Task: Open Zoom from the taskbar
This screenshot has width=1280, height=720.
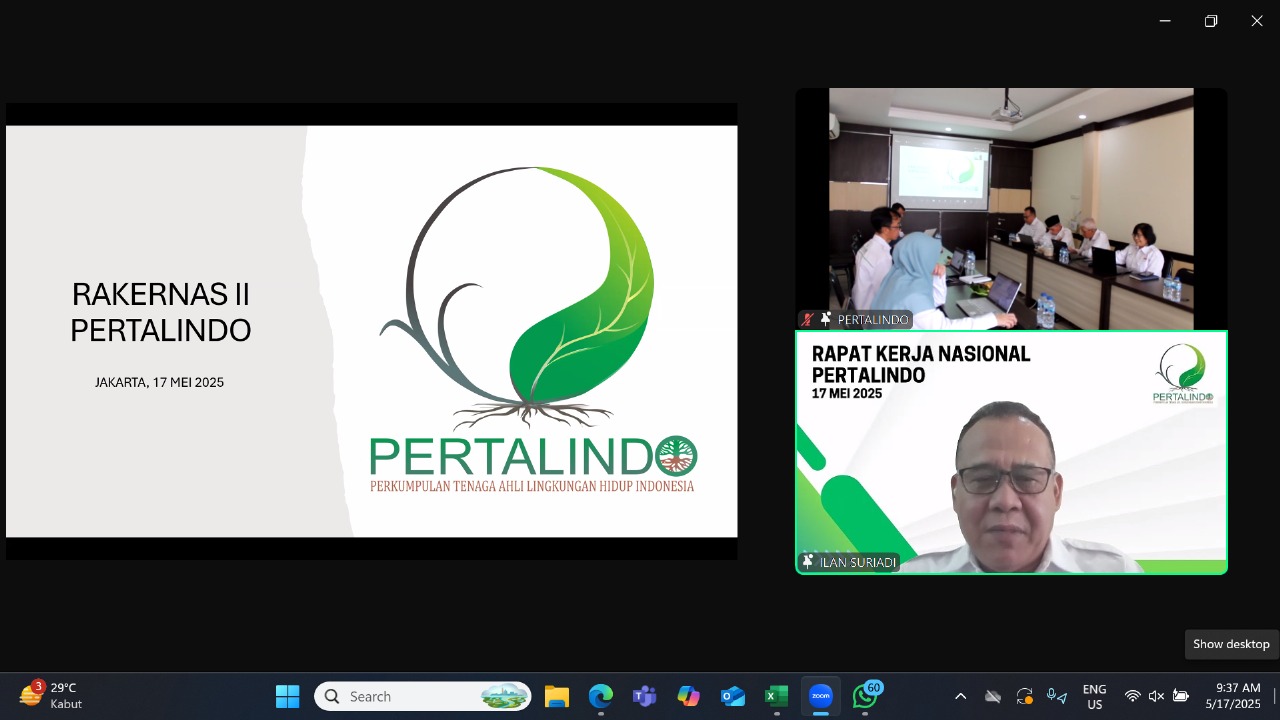Action: pos(821,696)
